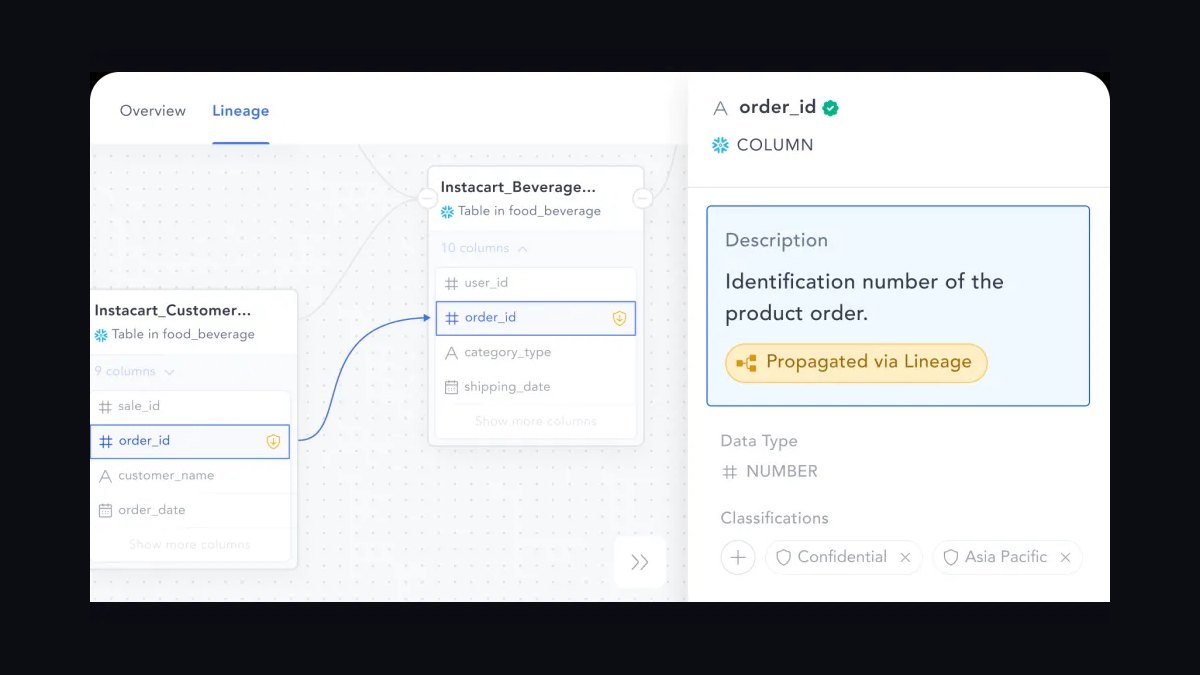Expand the 9 columns list
The height and width of the screenshot is (675, 1200).
[x=134, y=371]
